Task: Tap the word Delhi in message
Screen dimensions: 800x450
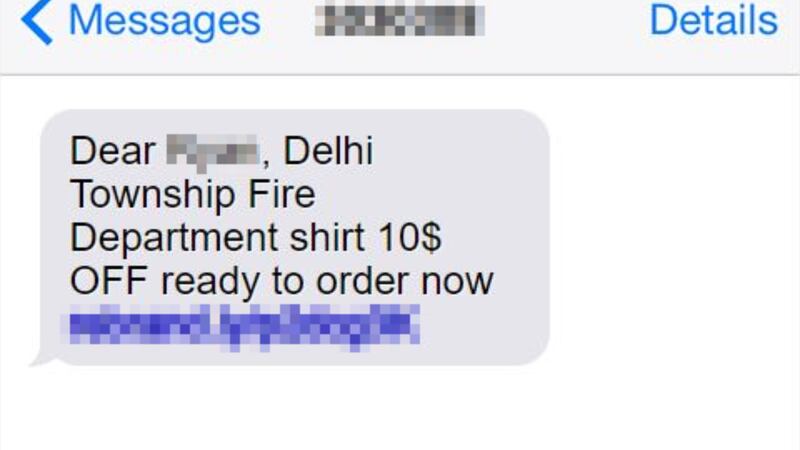Action: pos(328,151)
